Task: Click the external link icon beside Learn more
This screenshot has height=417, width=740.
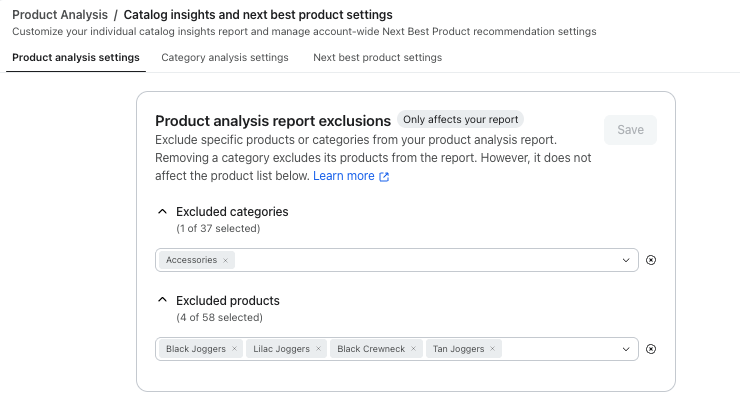Action: pyautogui.click(x=384, y=176)
